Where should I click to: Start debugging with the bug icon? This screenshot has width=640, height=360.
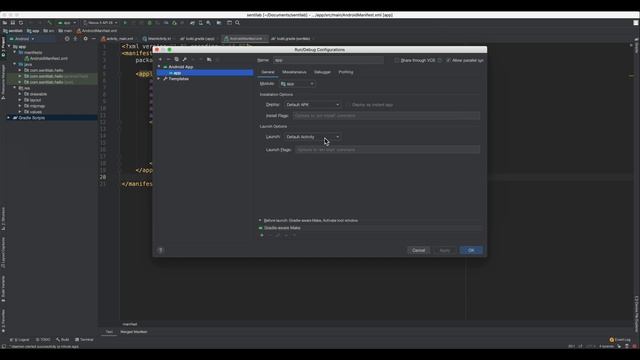(x=149, y=23)
